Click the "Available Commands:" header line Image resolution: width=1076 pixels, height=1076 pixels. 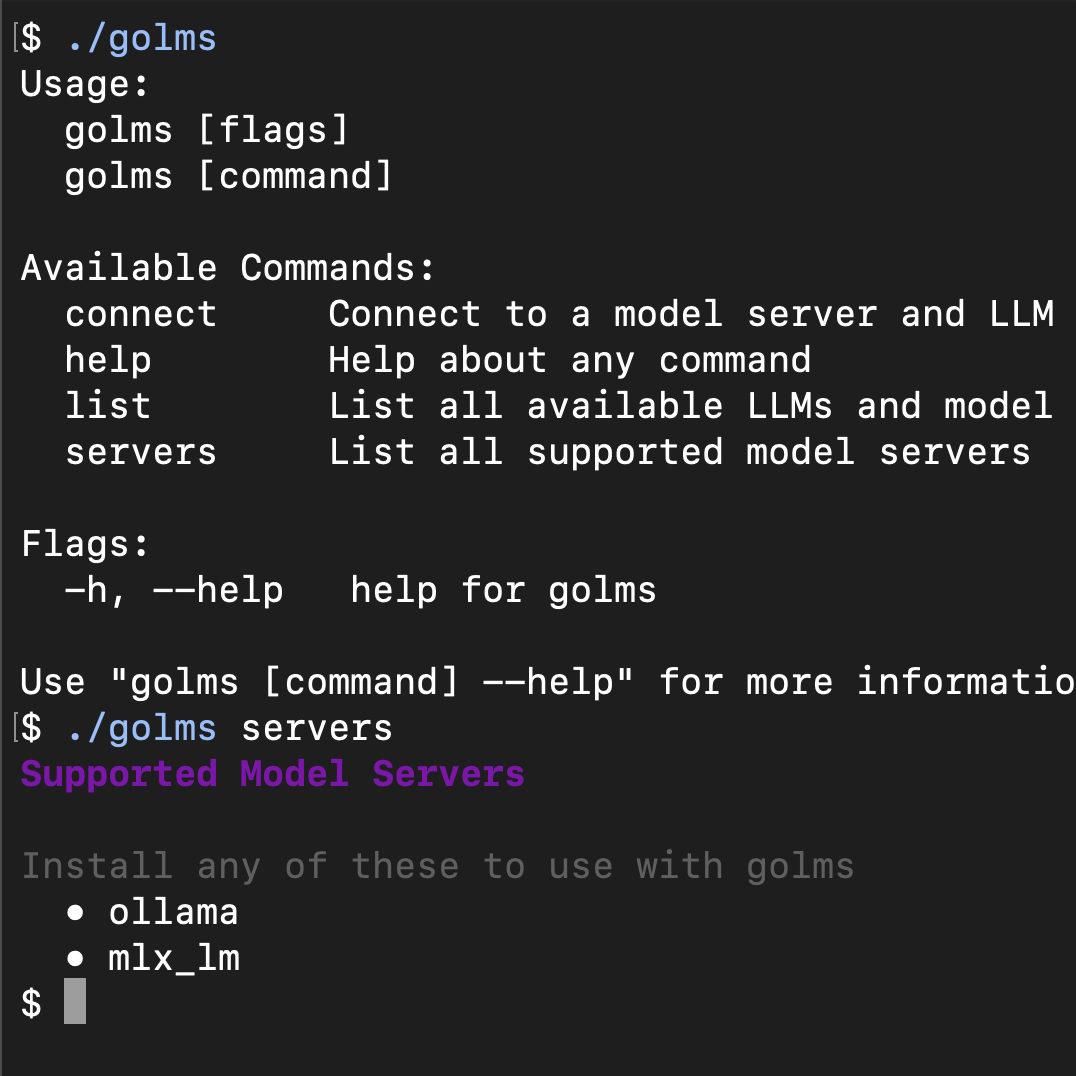228,268
